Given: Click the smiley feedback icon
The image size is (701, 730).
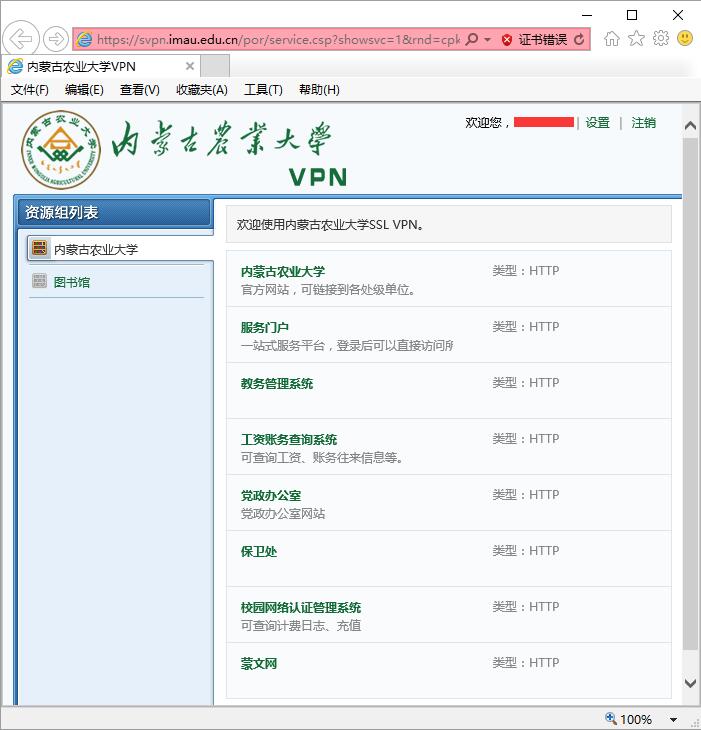Looking at the screenshot, I should (x=685, y=38).
